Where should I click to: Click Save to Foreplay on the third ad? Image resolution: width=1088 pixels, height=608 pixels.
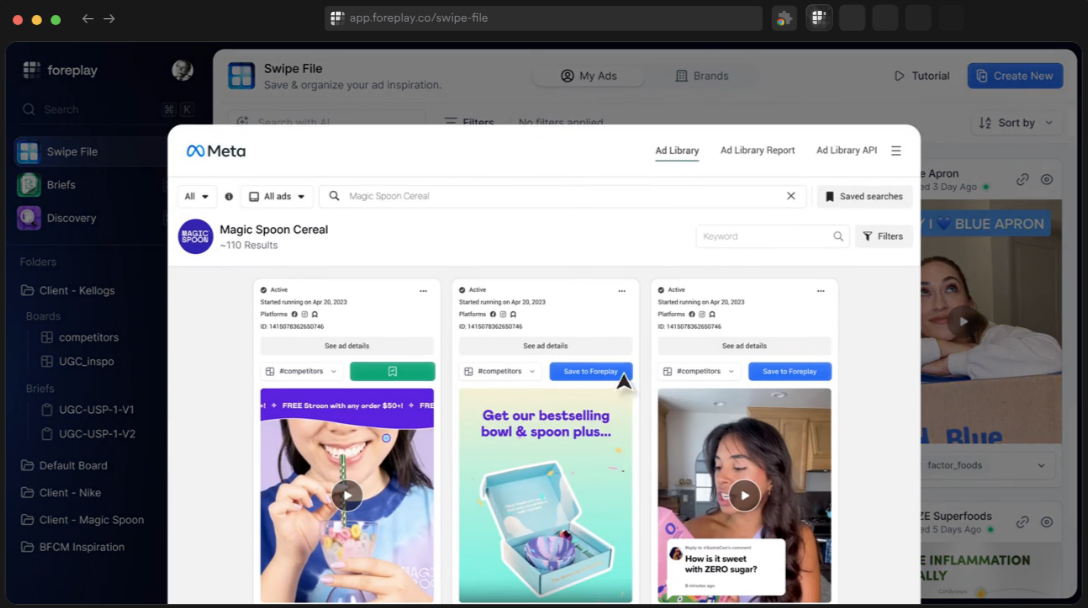click(790, 371)
